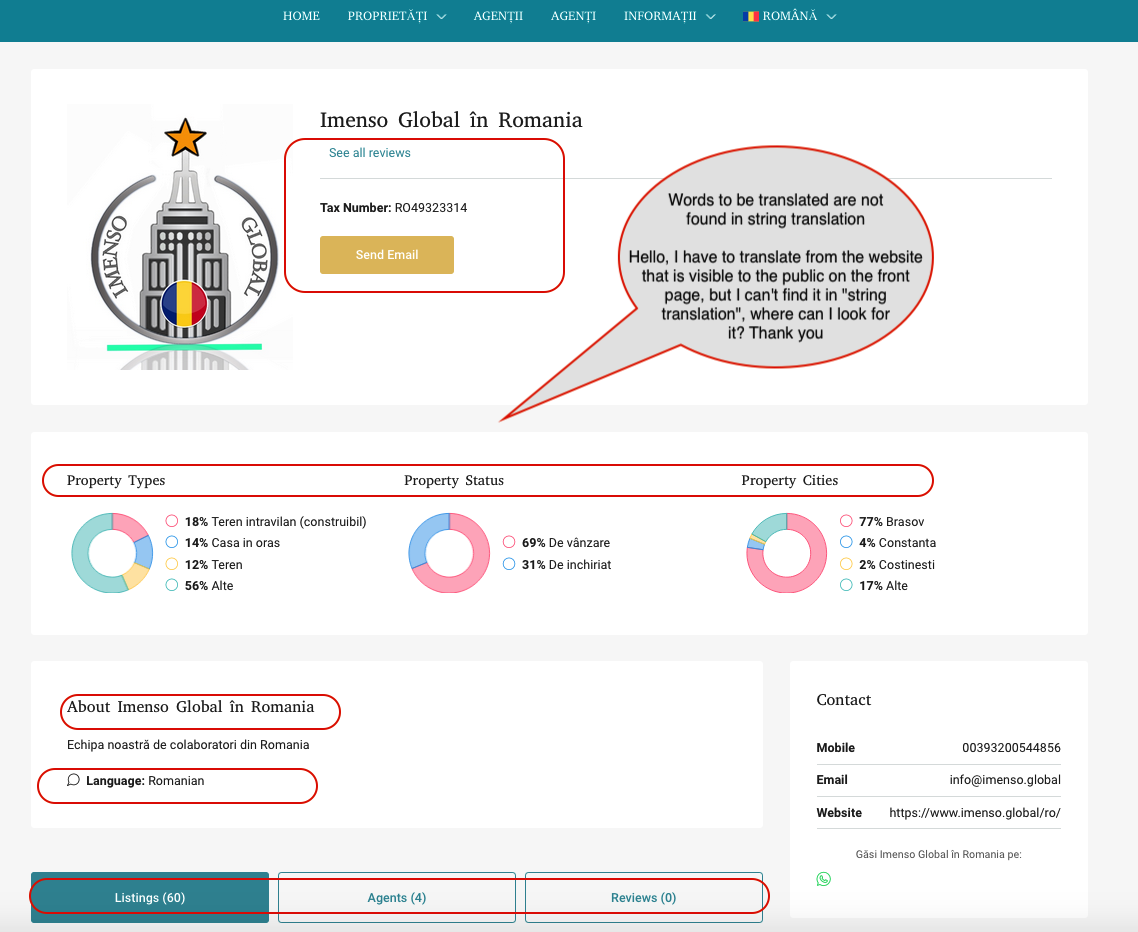Open the Informații menu label
The width and height of the screenshot is (1138, 932).
(660, 16)
